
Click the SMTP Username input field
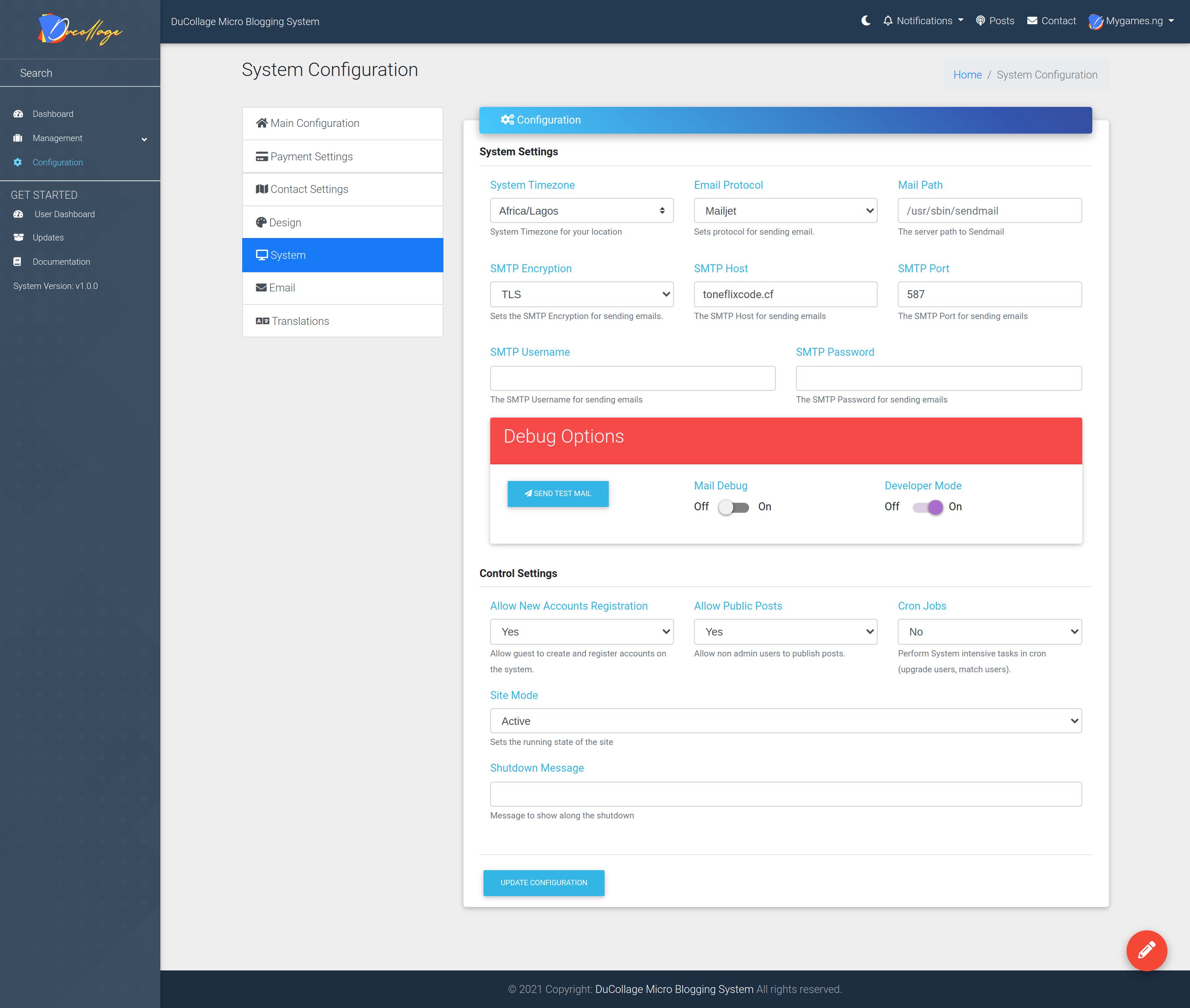click(632, 378)
